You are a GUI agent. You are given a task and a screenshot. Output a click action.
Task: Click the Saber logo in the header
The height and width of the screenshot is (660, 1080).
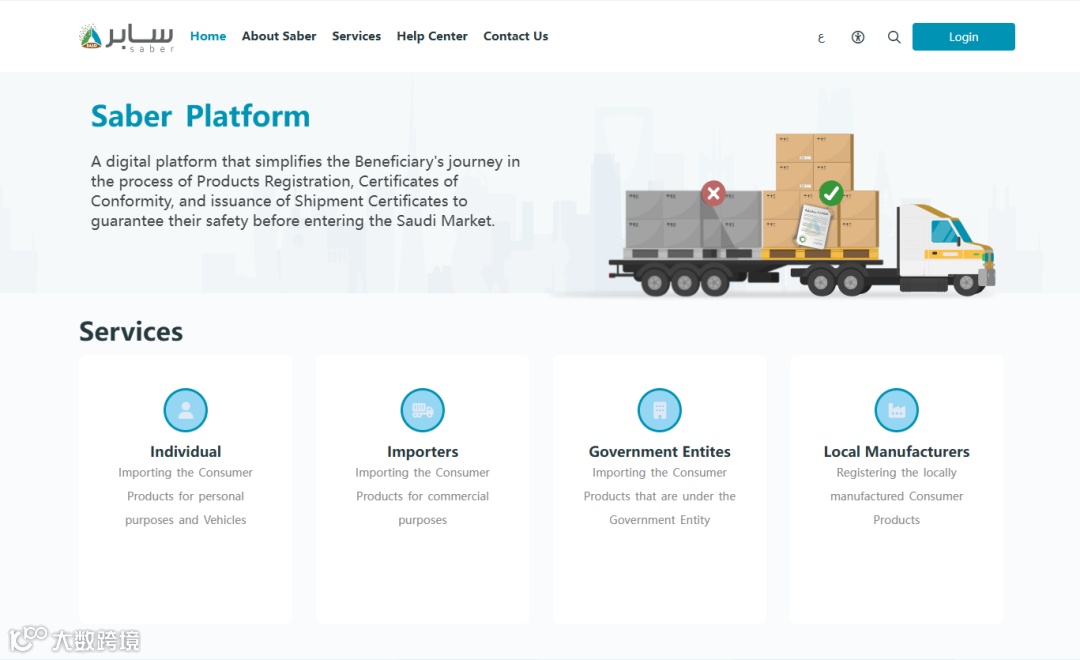point(126,37)
